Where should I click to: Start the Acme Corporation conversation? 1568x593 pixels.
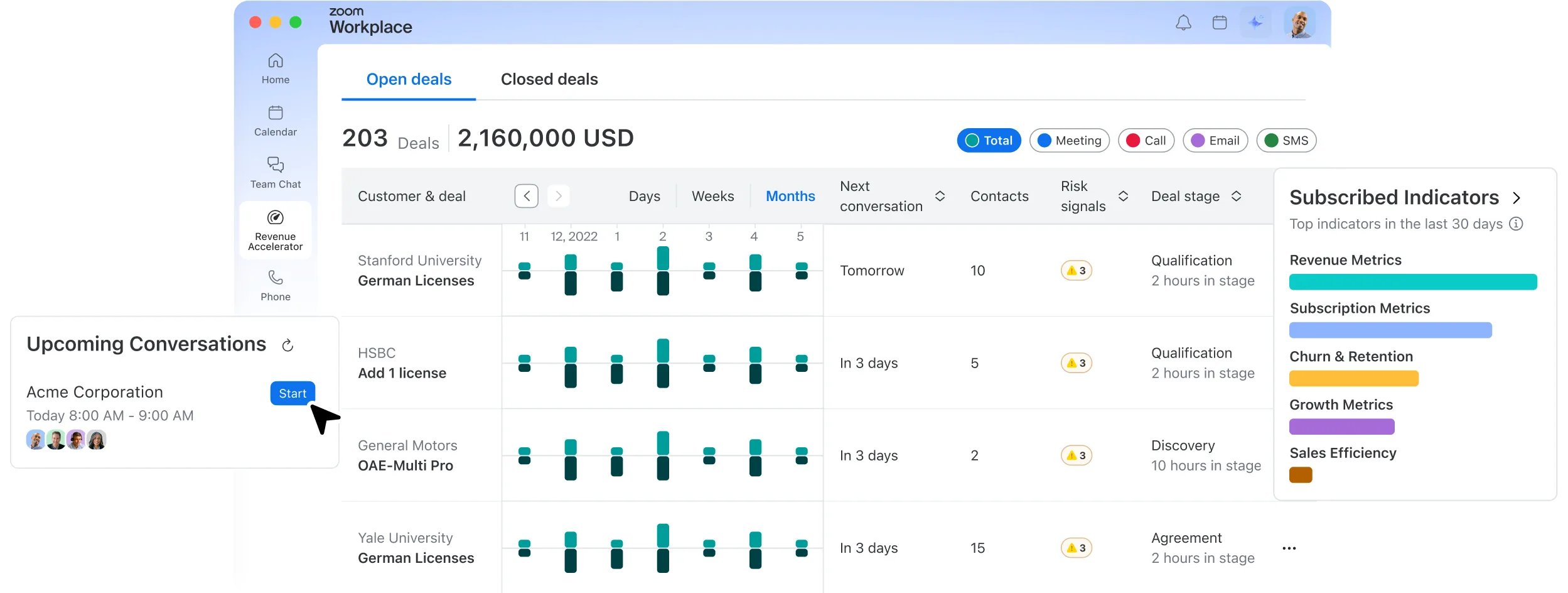click(x=293, y=394)
